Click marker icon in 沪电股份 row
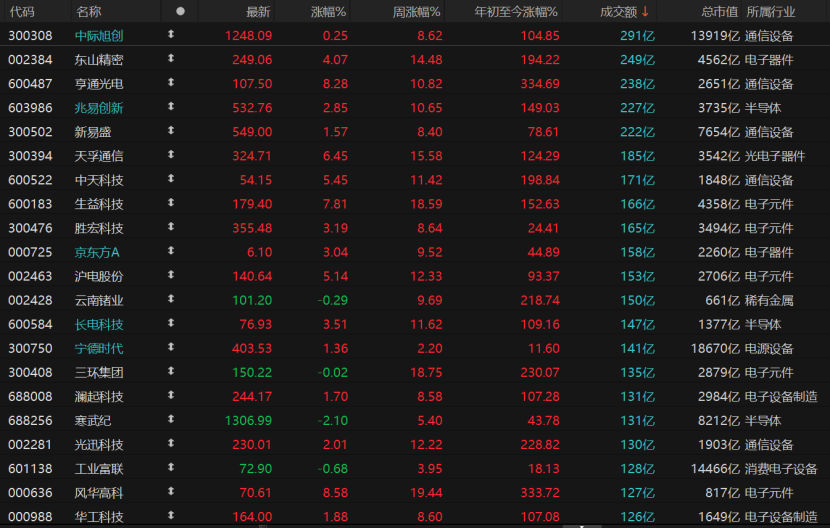The width and height of the screenshot is (830, 529). [x=171, y=275]
